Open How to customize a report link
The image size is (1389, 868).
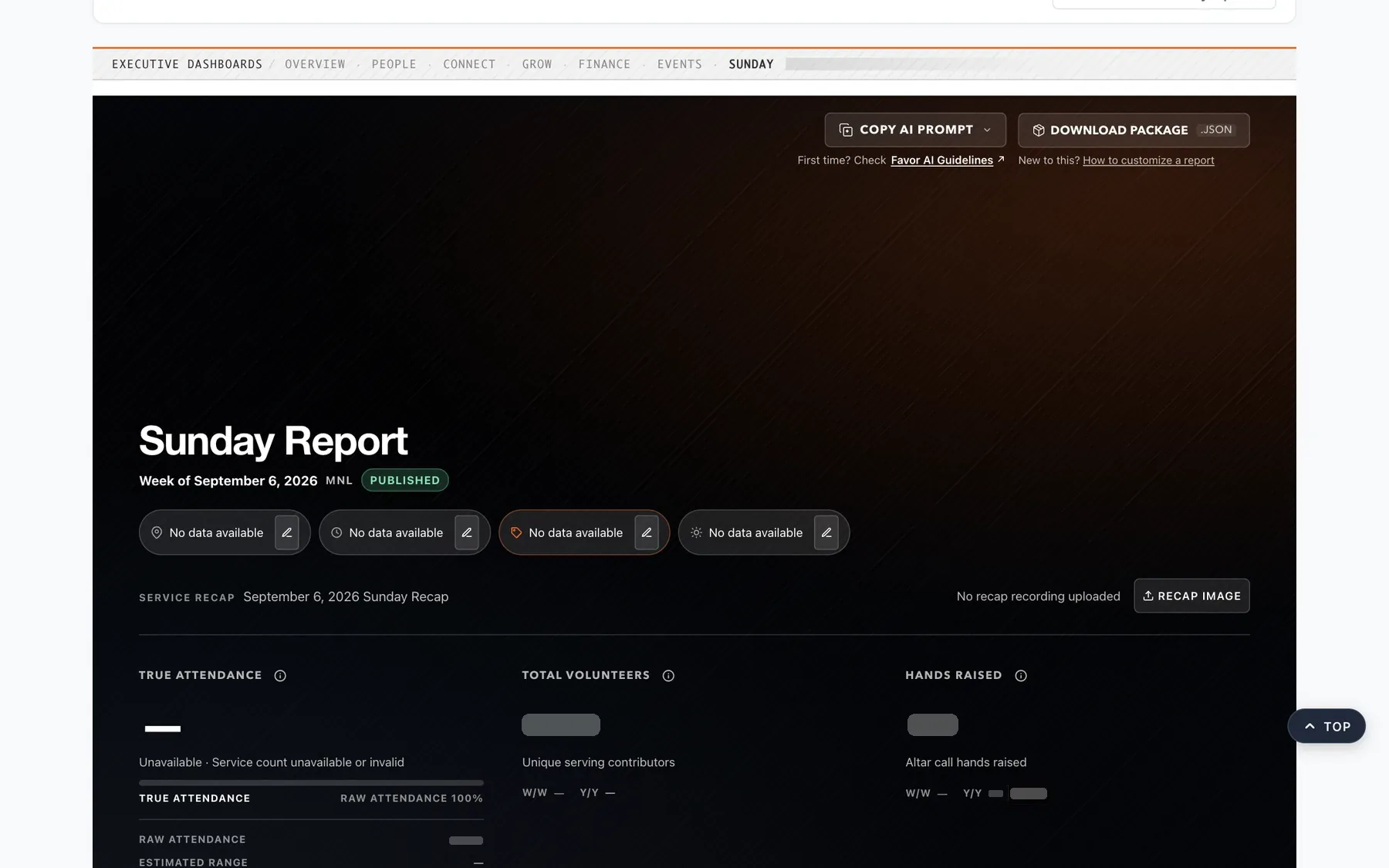(x=1148, y=160)
